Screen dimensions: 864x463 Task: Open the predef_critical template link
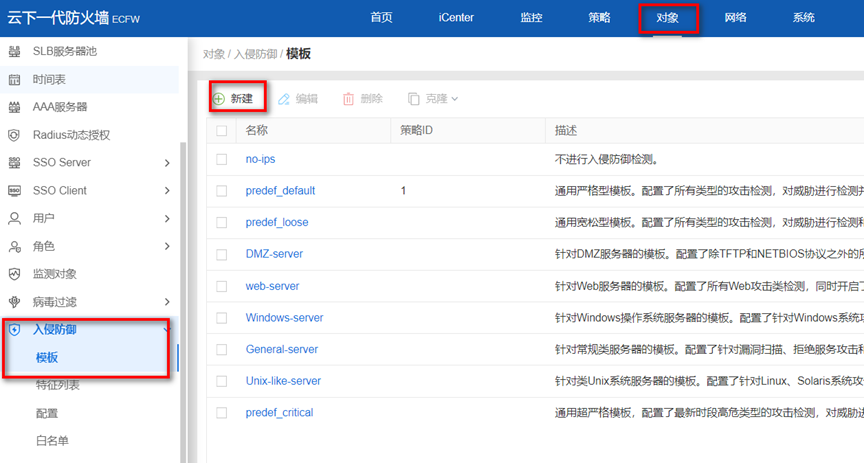pyautogui.click(x=279, y=413)
